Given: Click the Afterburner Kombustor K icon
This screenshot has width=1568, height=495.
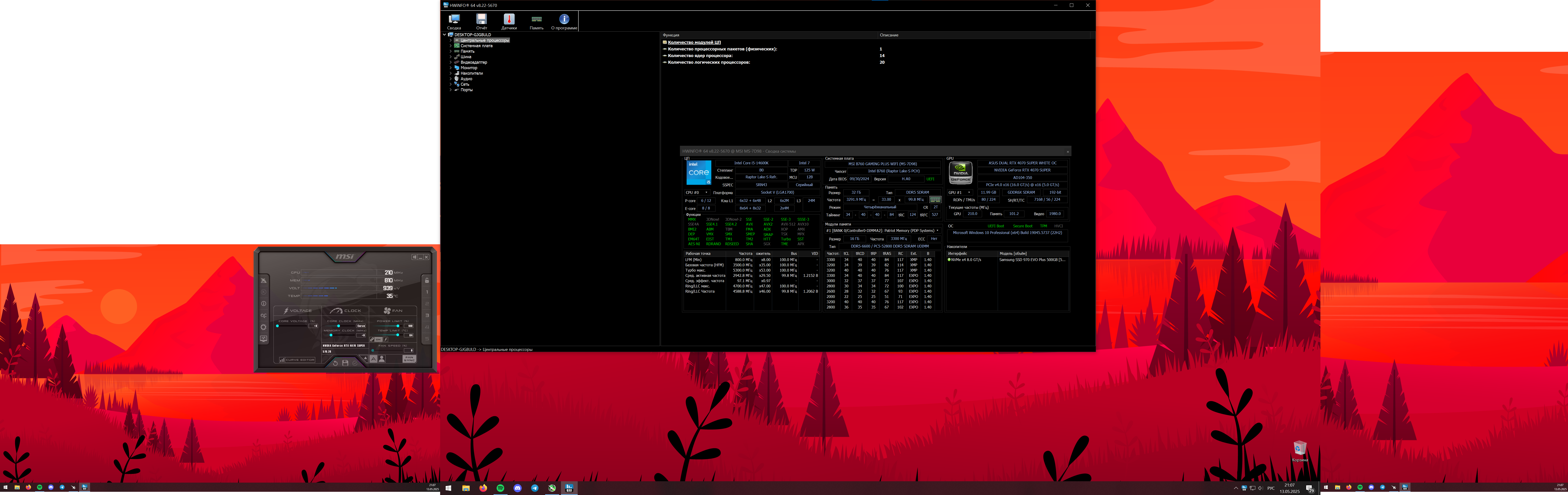Looking at the screenshot, I should coord(264,292).
